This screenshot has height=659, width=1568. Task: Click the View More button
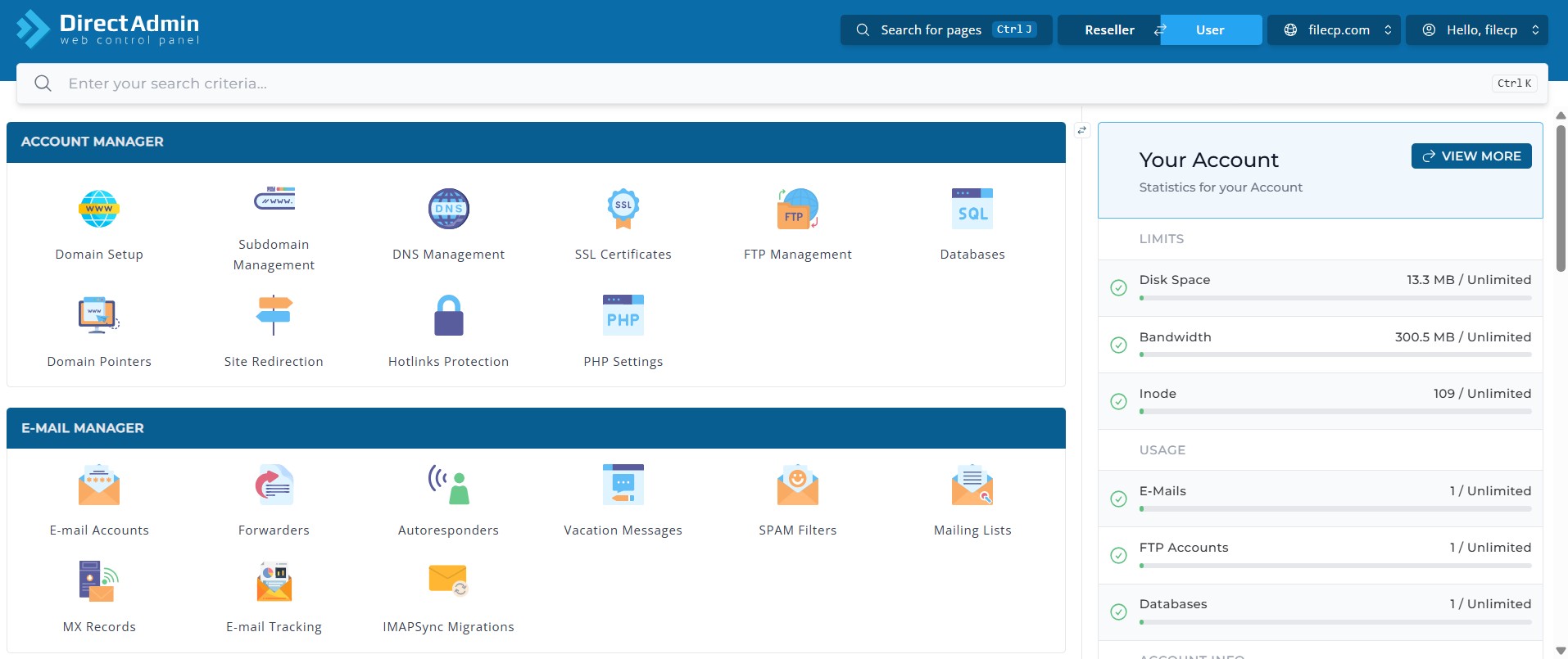pos(1471,156)
